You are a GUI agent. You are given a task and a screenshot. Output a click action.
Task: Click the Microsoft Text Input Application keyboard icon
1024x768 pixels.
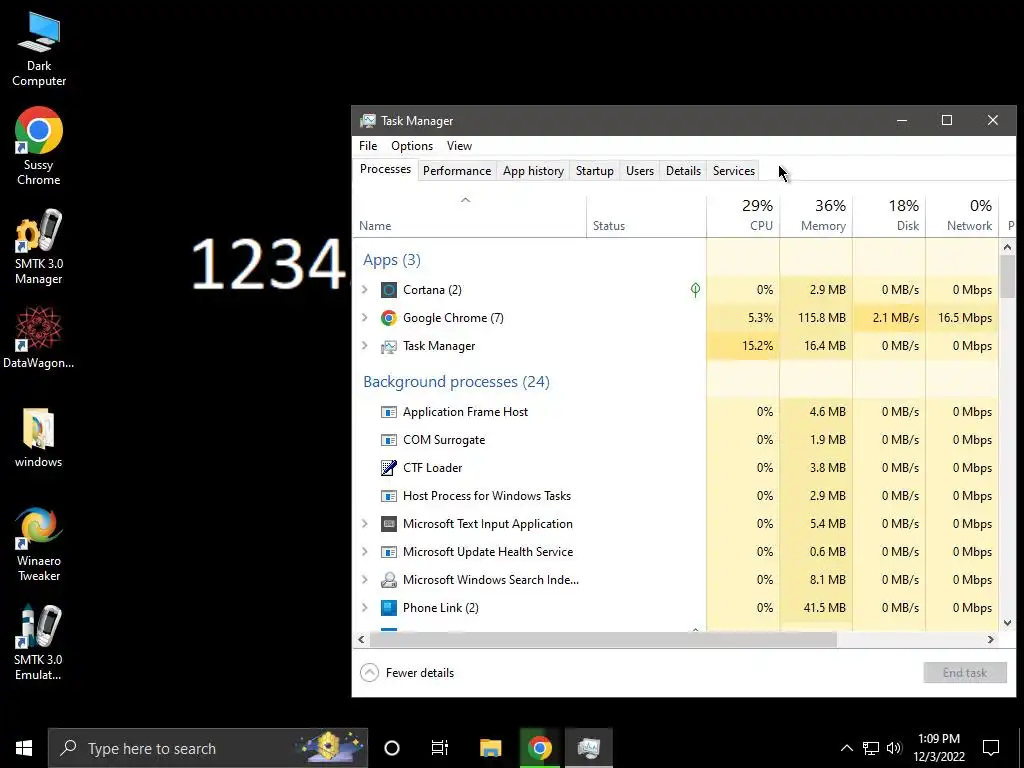point(389,524)
